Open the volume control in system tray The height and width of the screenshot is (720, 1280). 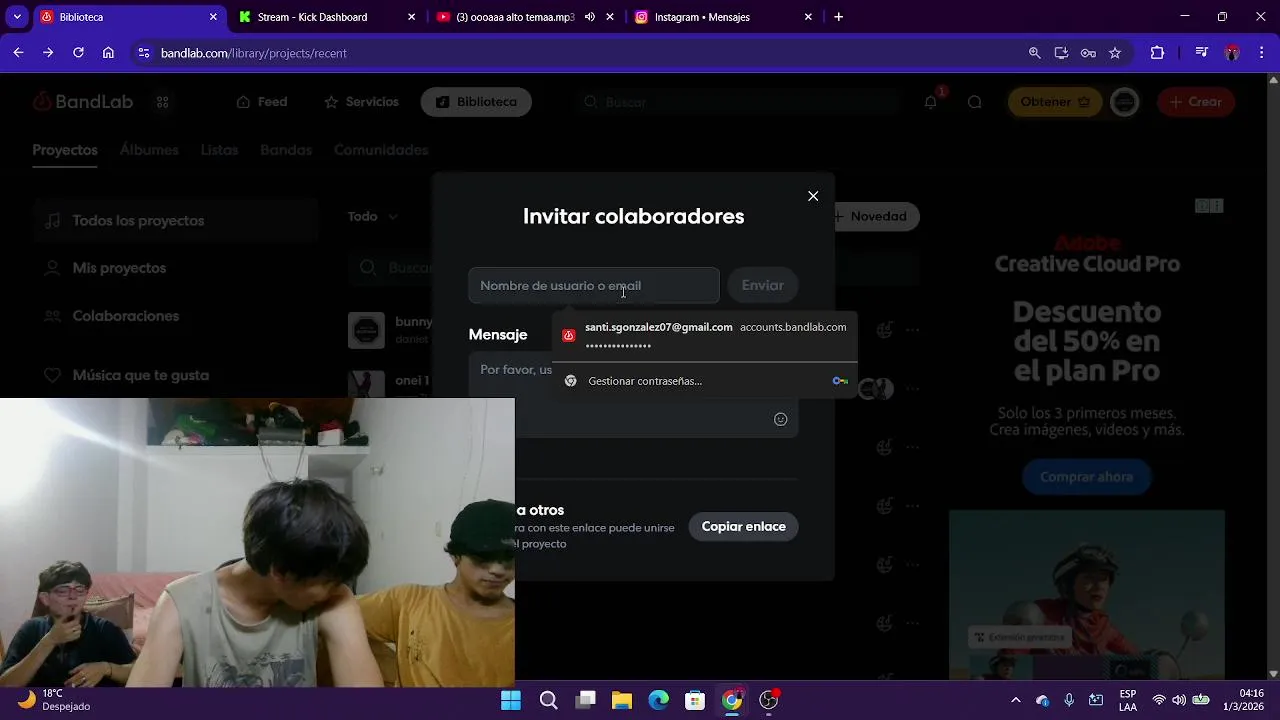point(1179,700)
